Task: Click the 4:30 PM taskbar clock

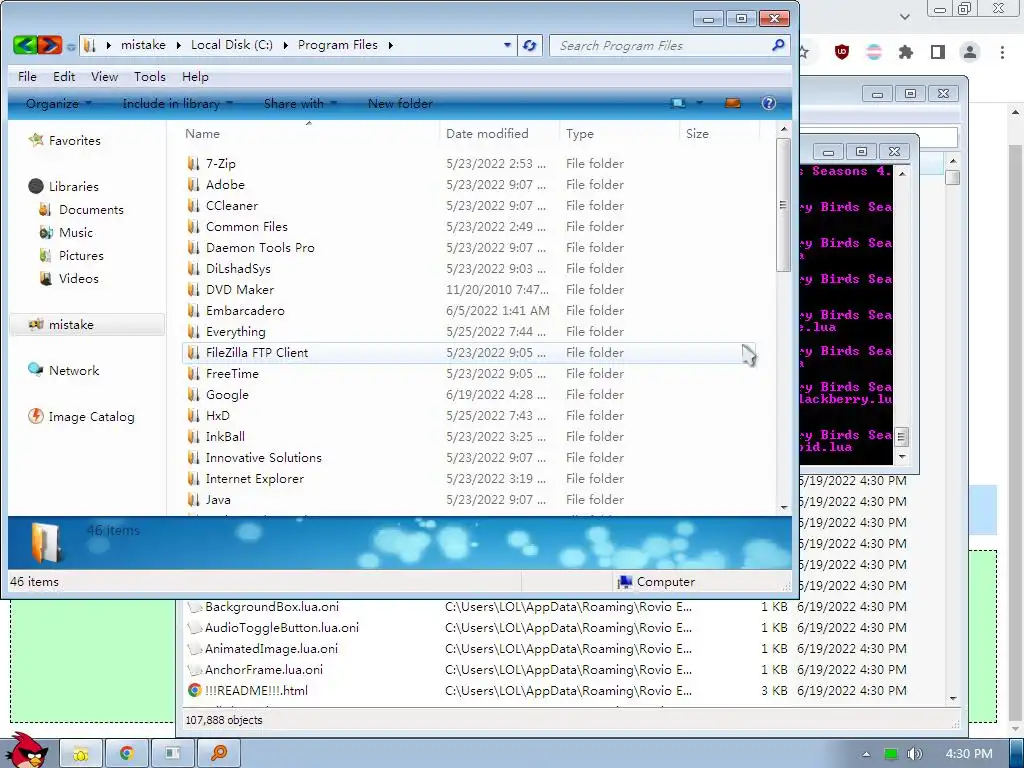Action: point(969,754)
